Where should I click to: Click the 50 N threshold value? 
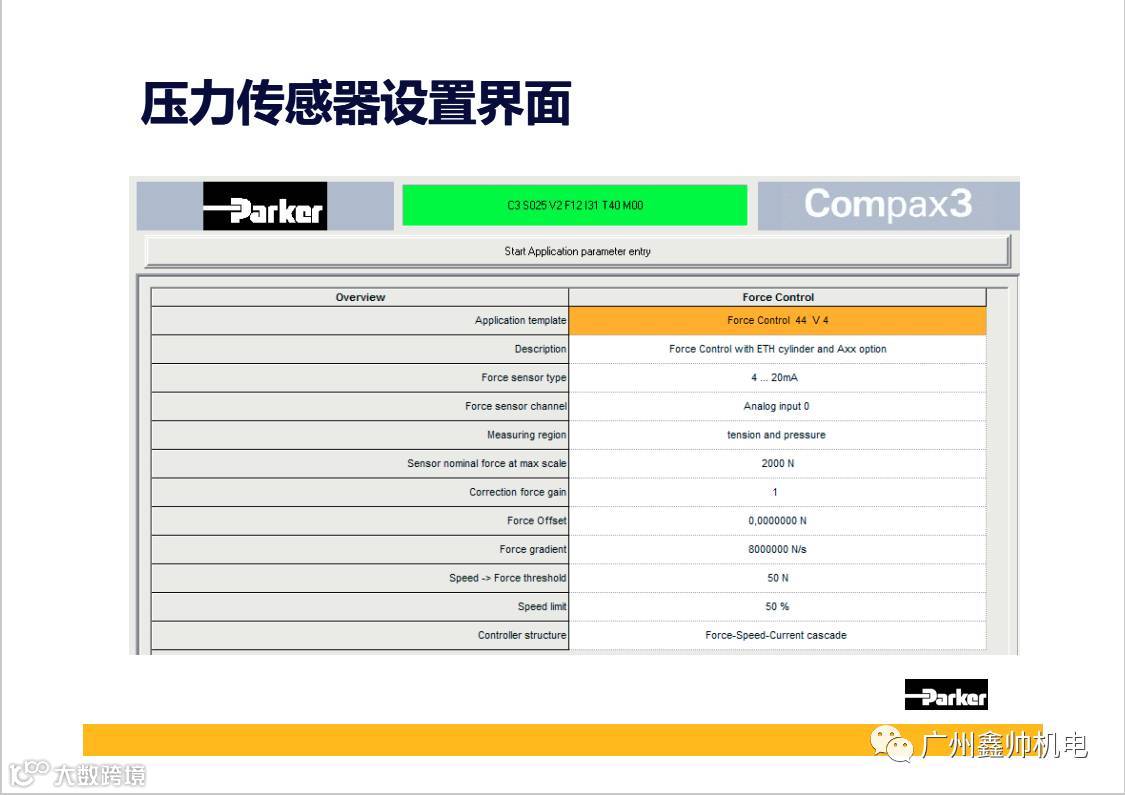click(778, 578)
